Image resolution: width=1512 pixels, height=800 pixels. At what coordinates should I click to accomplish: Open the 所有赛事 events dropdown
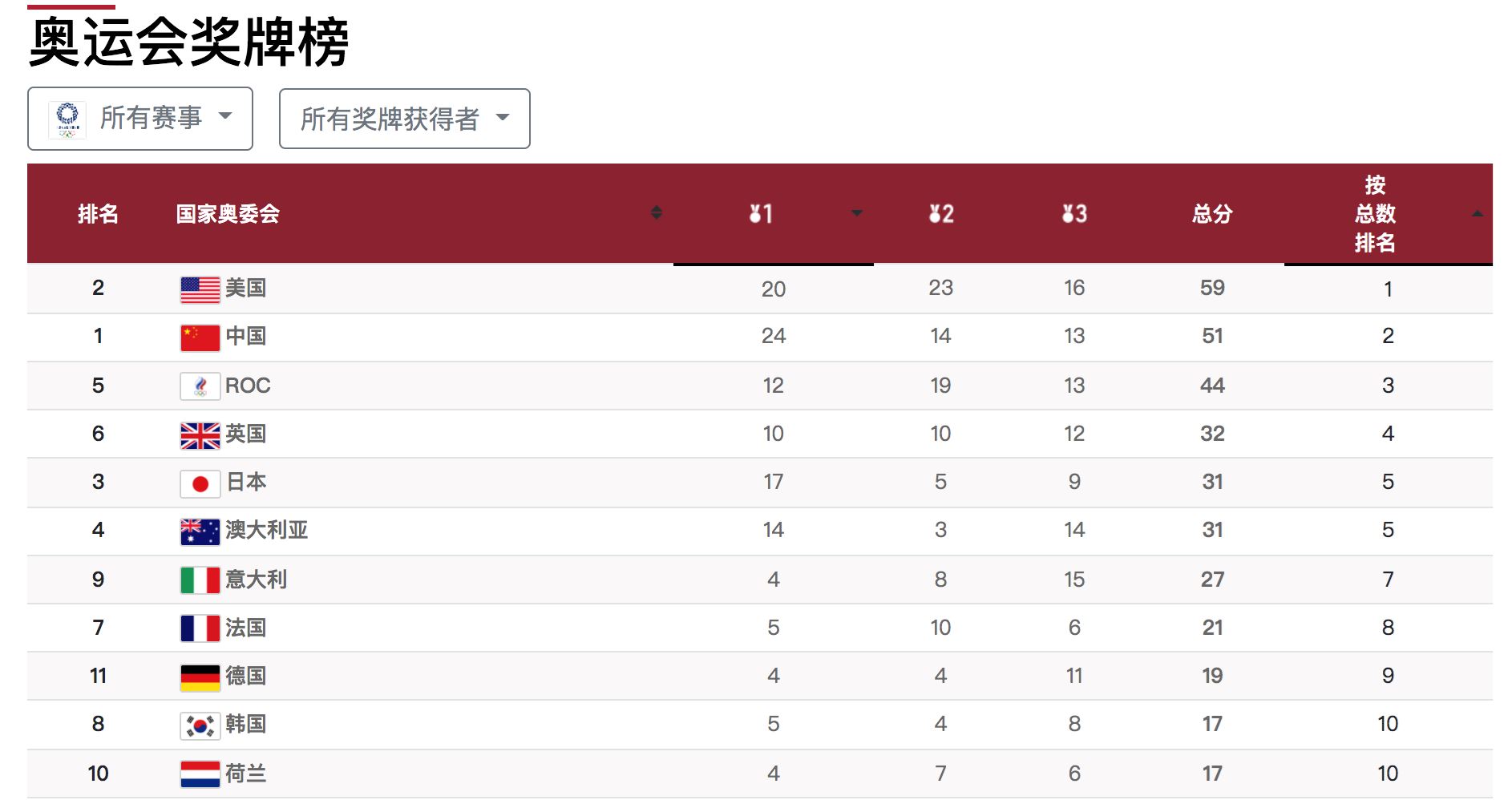(140, 119)
